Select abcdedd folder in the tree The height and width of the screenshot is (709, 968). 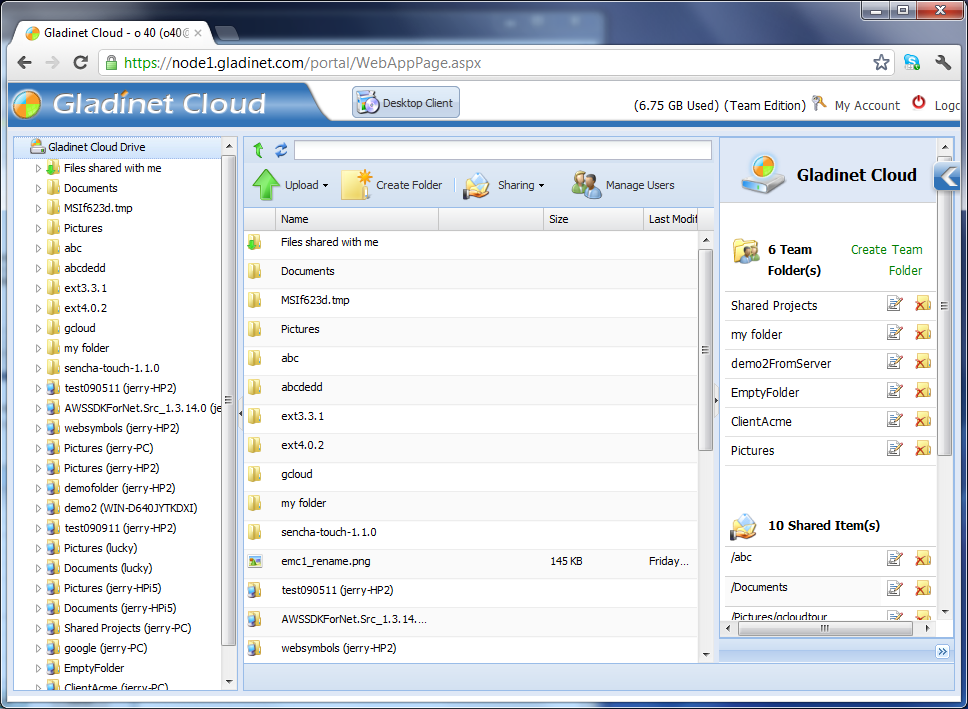coord(85,268)
